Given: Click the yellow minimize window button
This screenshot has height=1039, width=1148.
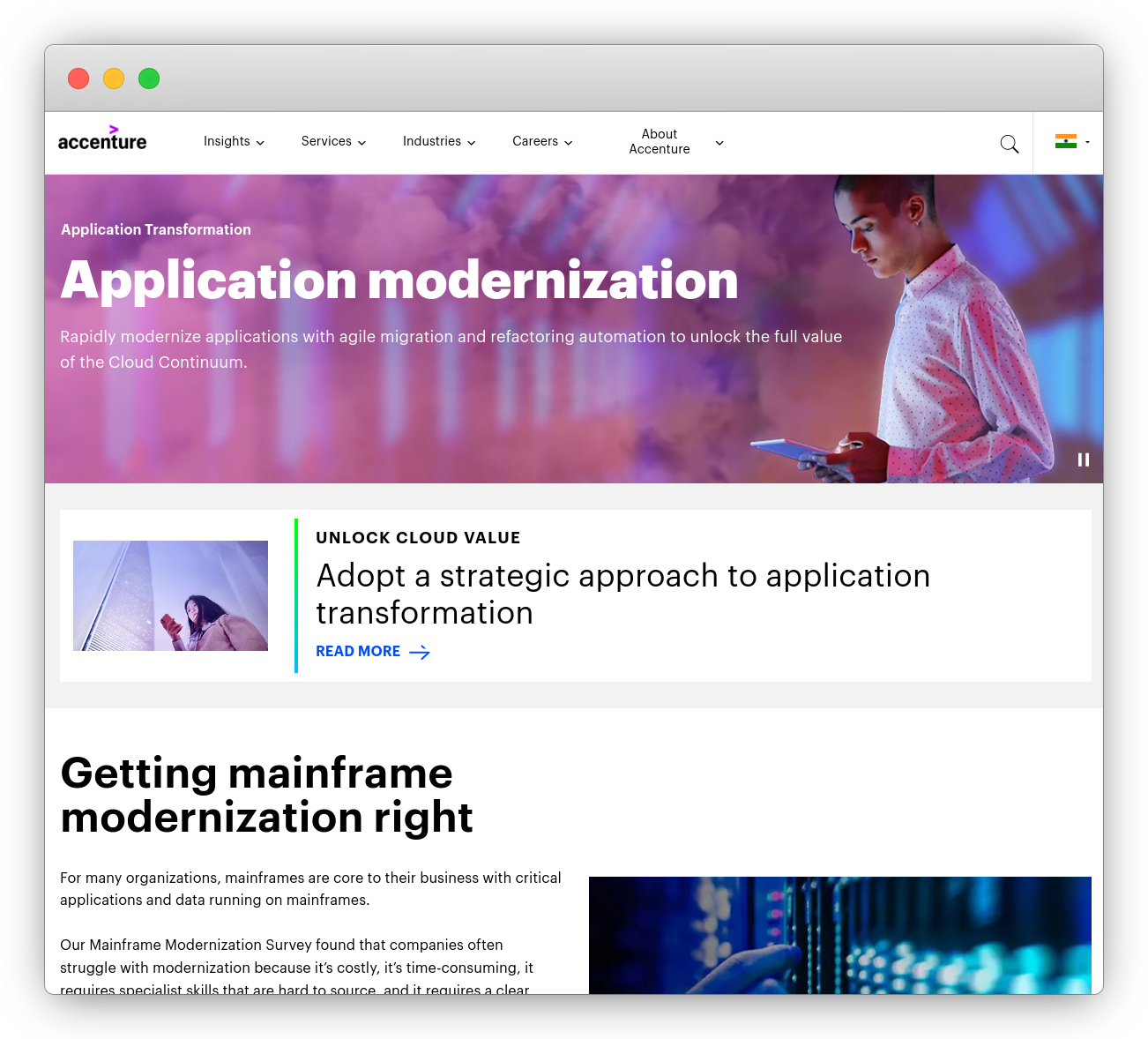Looking at the screenshot, I should pos(114,78).
